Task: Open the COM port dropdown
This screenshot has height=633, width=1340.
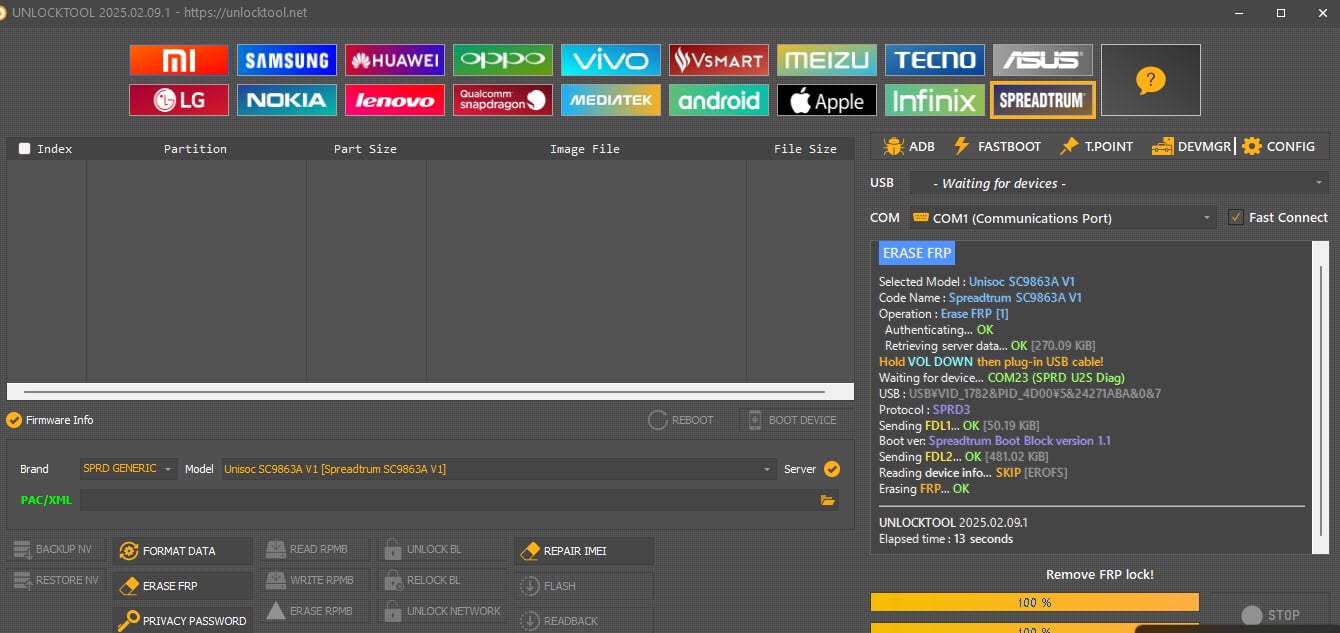Action: [1062, 218]
